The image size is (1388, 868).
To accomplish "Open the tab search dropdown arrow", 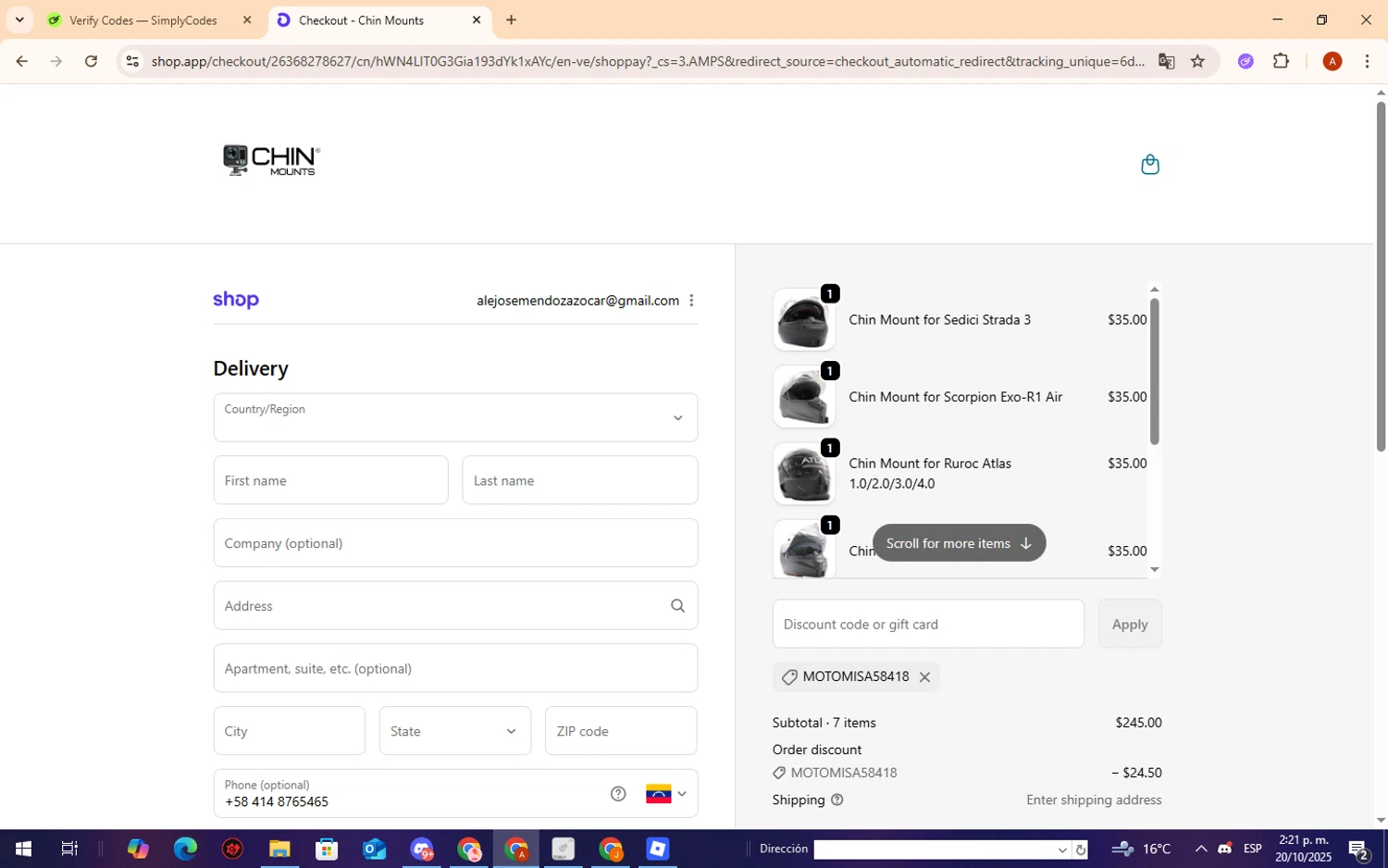I will (x=19, y=19).
